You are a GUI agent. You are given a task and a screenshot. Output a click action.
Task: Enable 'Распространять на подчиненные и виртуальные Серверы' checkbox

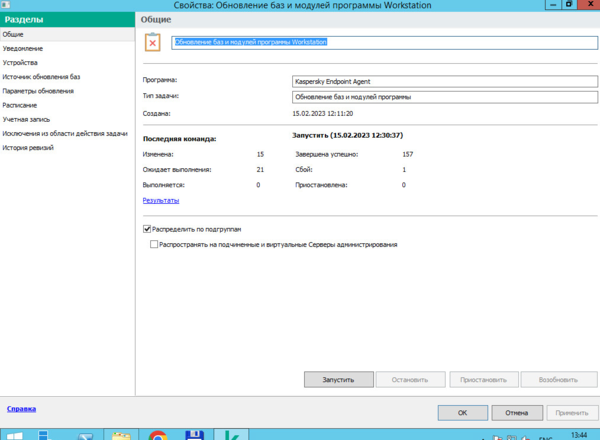153,243
